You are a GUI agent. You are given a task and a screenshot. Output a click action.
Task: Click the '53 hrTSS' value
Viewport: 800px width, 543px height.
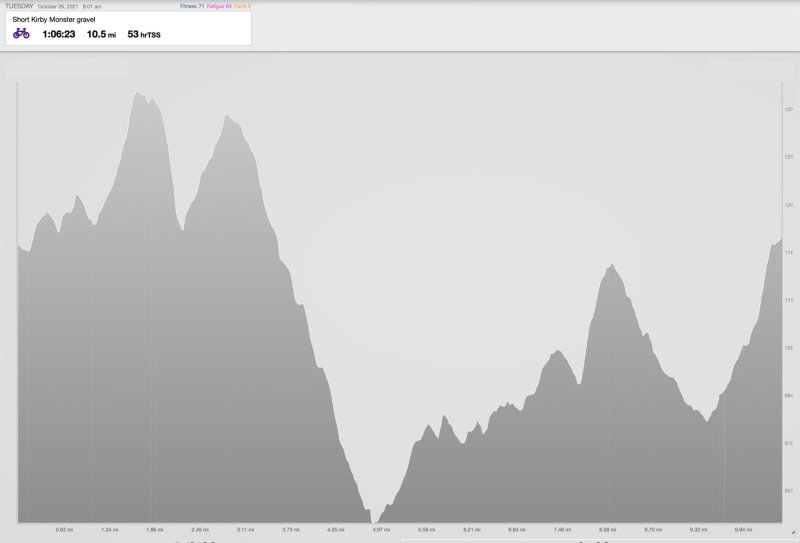[144, 34]
